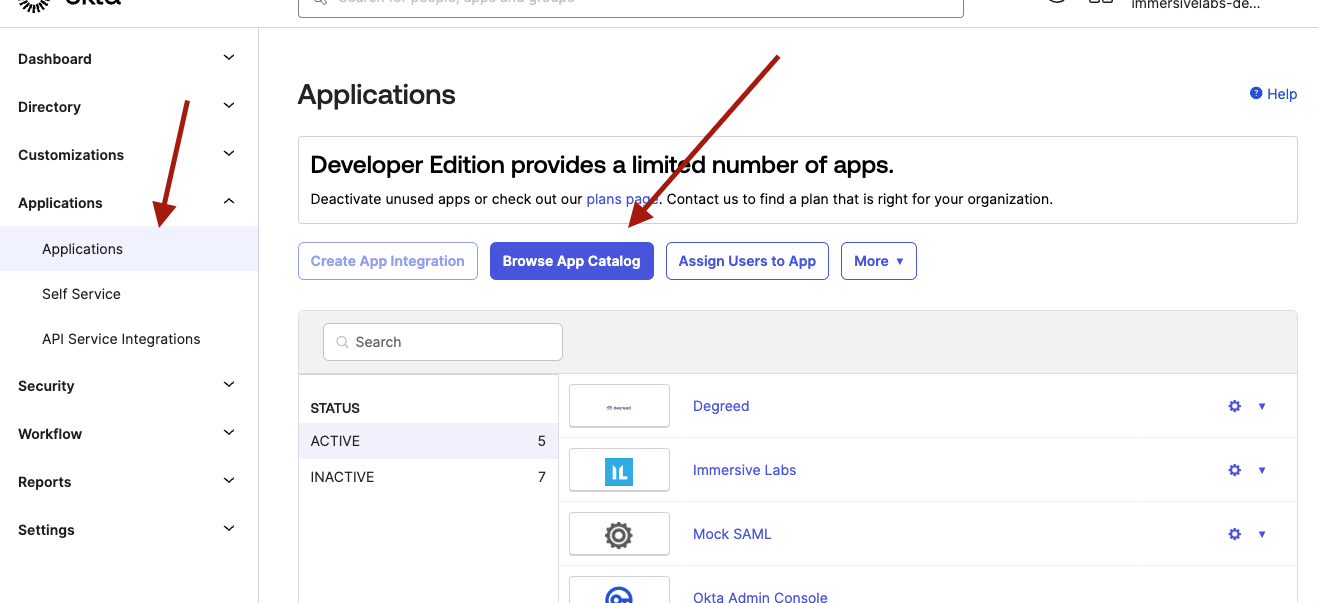The height and width of the screenshot is (603, 1318).
Task: Open the settings gear menu for Mock SAML
Action: click(1235, 534)
